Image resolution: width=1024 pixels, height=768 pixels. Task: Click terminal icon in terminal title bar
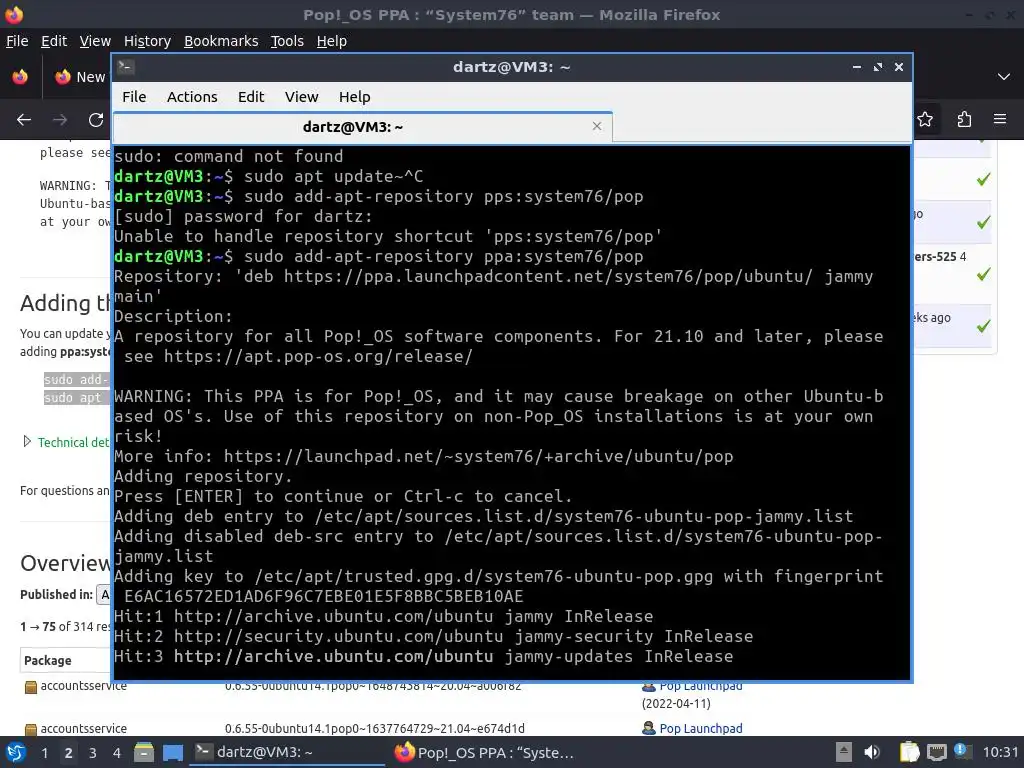pyautogui.click(x=126, y=67)
